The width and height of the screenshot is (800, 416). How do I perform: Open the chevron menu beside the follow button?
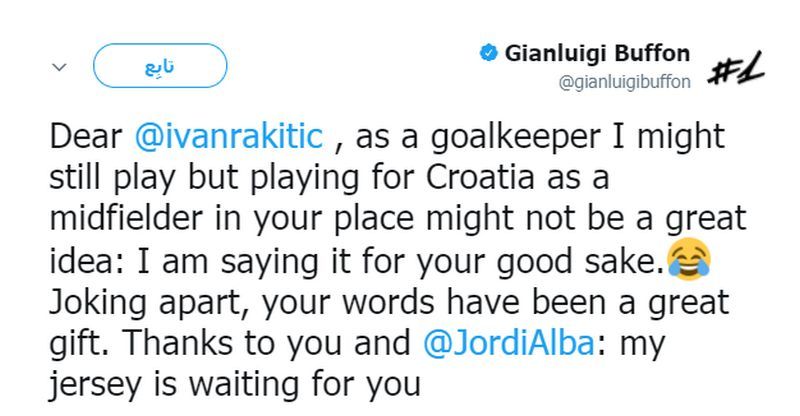point(60,67)
